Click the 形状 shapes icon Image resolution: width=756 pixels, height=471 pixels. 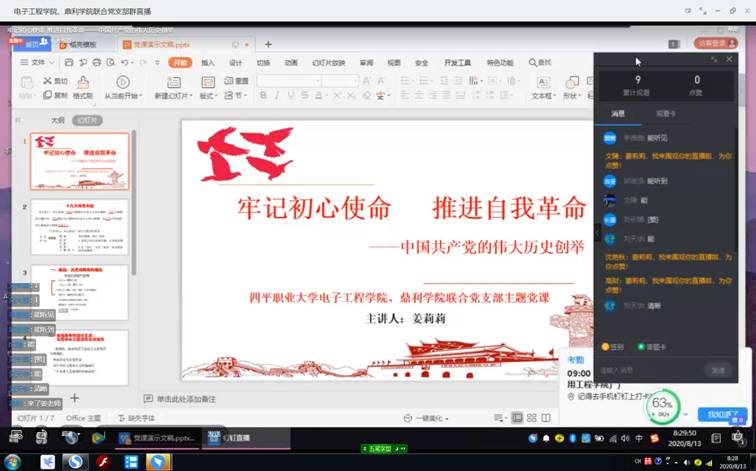572,82
